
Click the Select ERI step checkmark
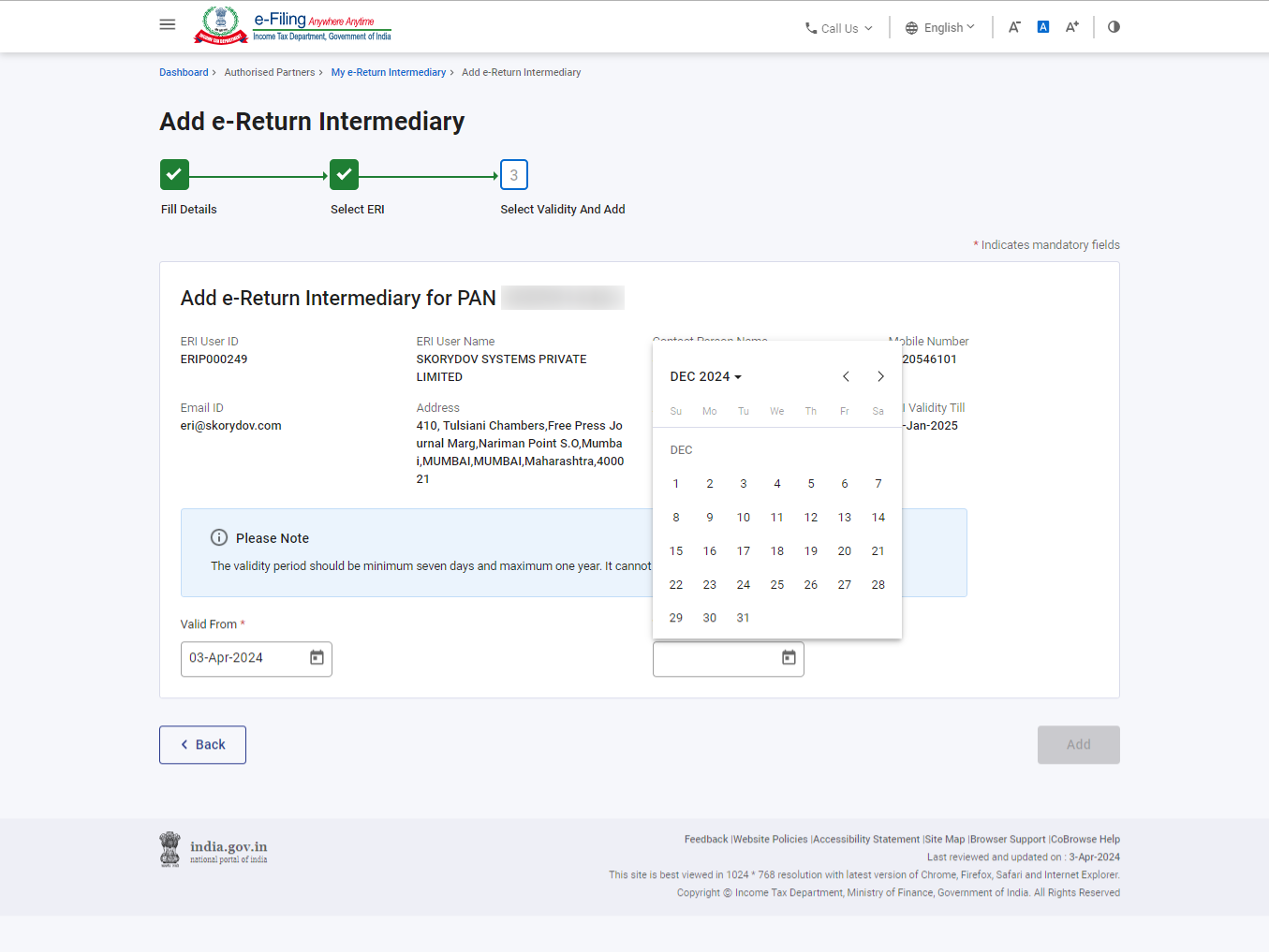click(x=344, y=174)
